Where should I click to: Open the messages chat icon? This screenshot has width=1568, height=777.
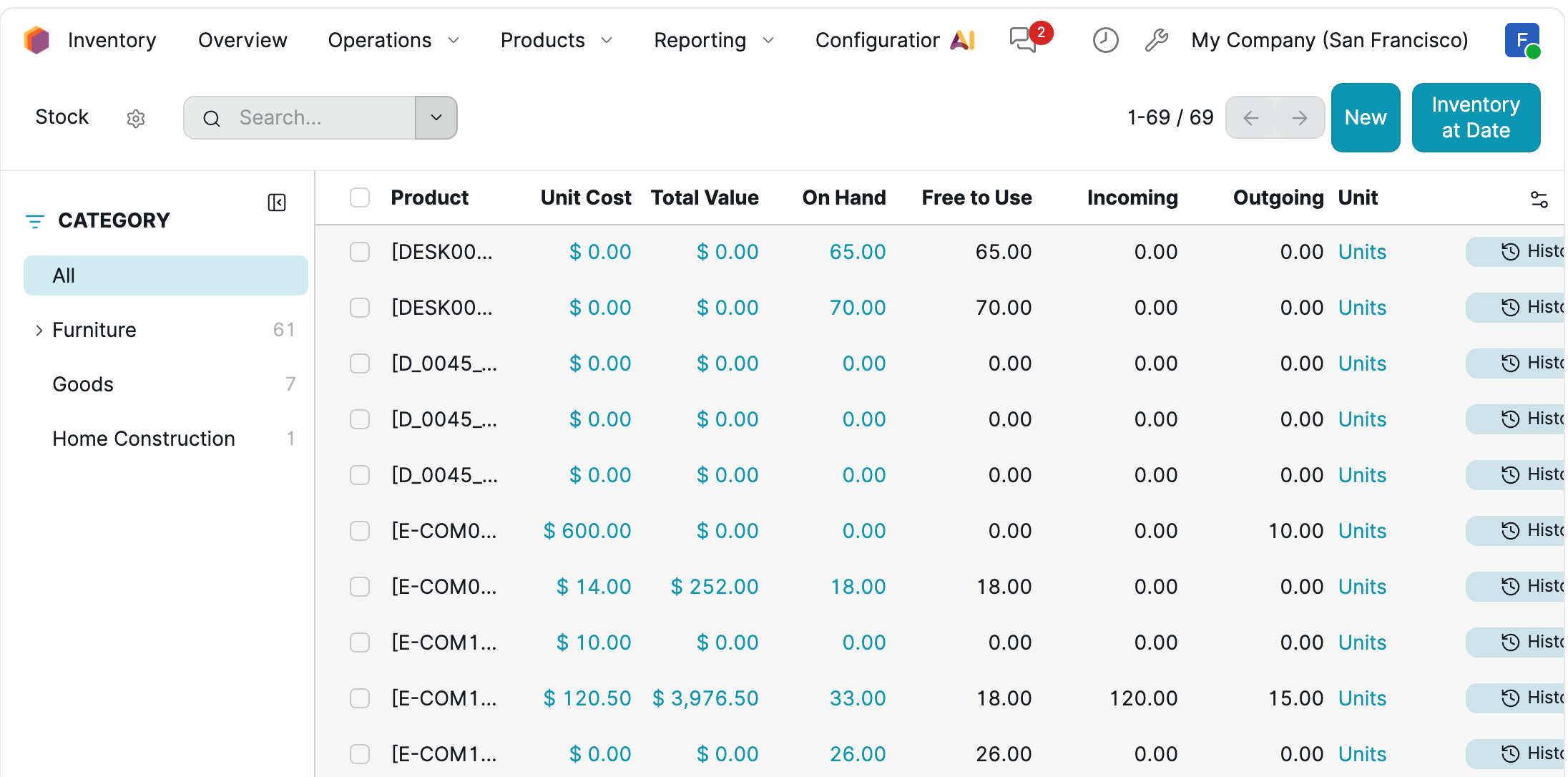pyautogui.click(x=1024, y=40)
